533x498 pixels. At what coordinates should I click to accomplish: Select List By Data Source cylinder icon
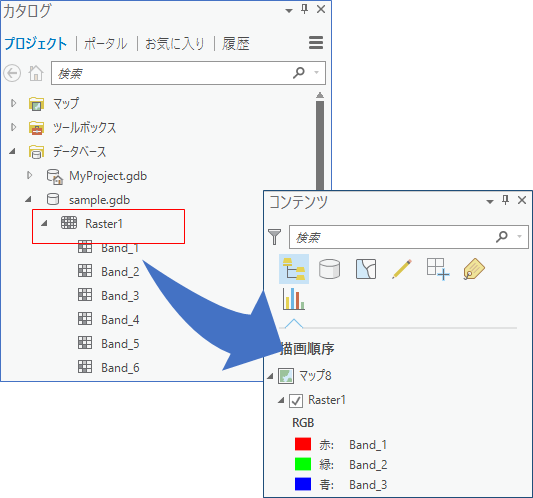pyautogui.click(x=329, y=269)
